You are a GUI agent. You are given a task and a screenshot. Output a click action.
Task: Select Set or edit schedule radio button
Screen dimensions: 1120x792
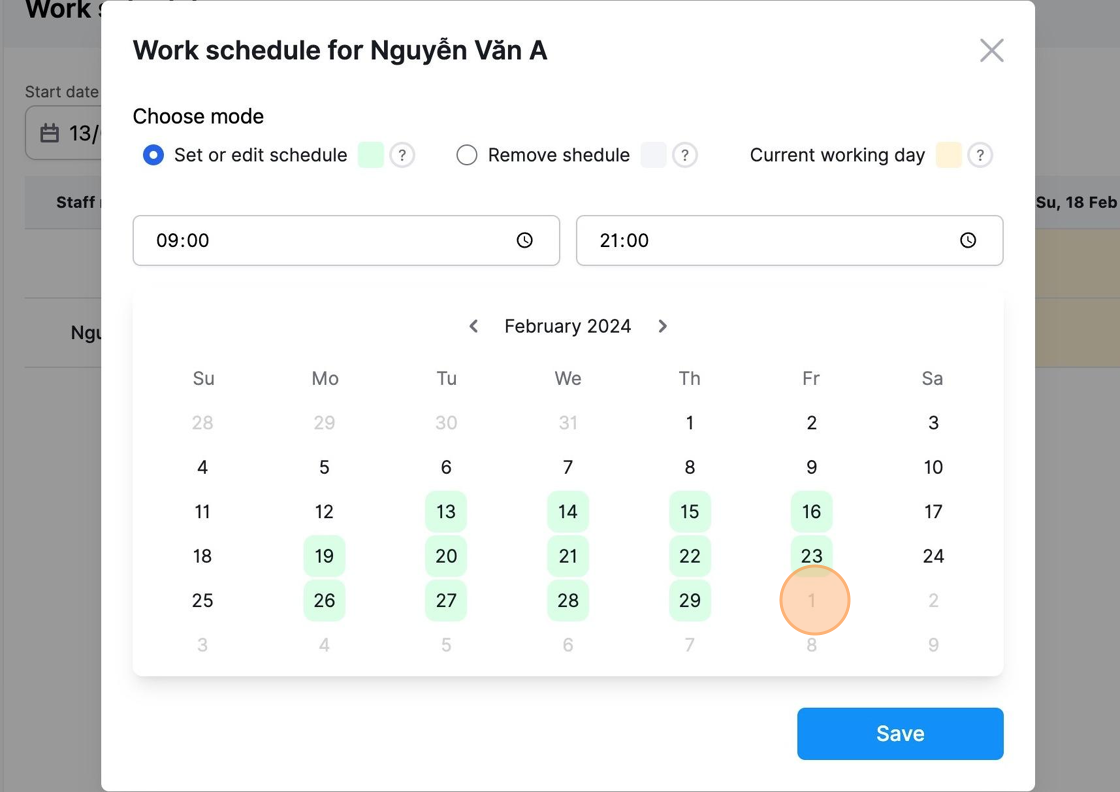click(x=153, y=155)
